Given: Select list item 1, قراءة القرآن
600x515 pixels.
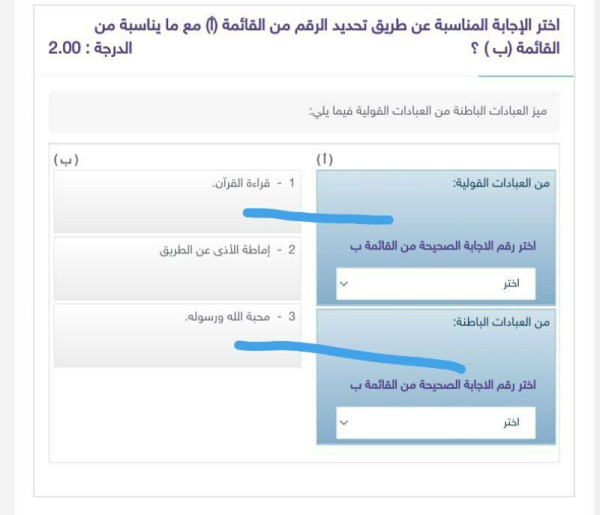Looking at the screenshot, I should coord(241,184).
